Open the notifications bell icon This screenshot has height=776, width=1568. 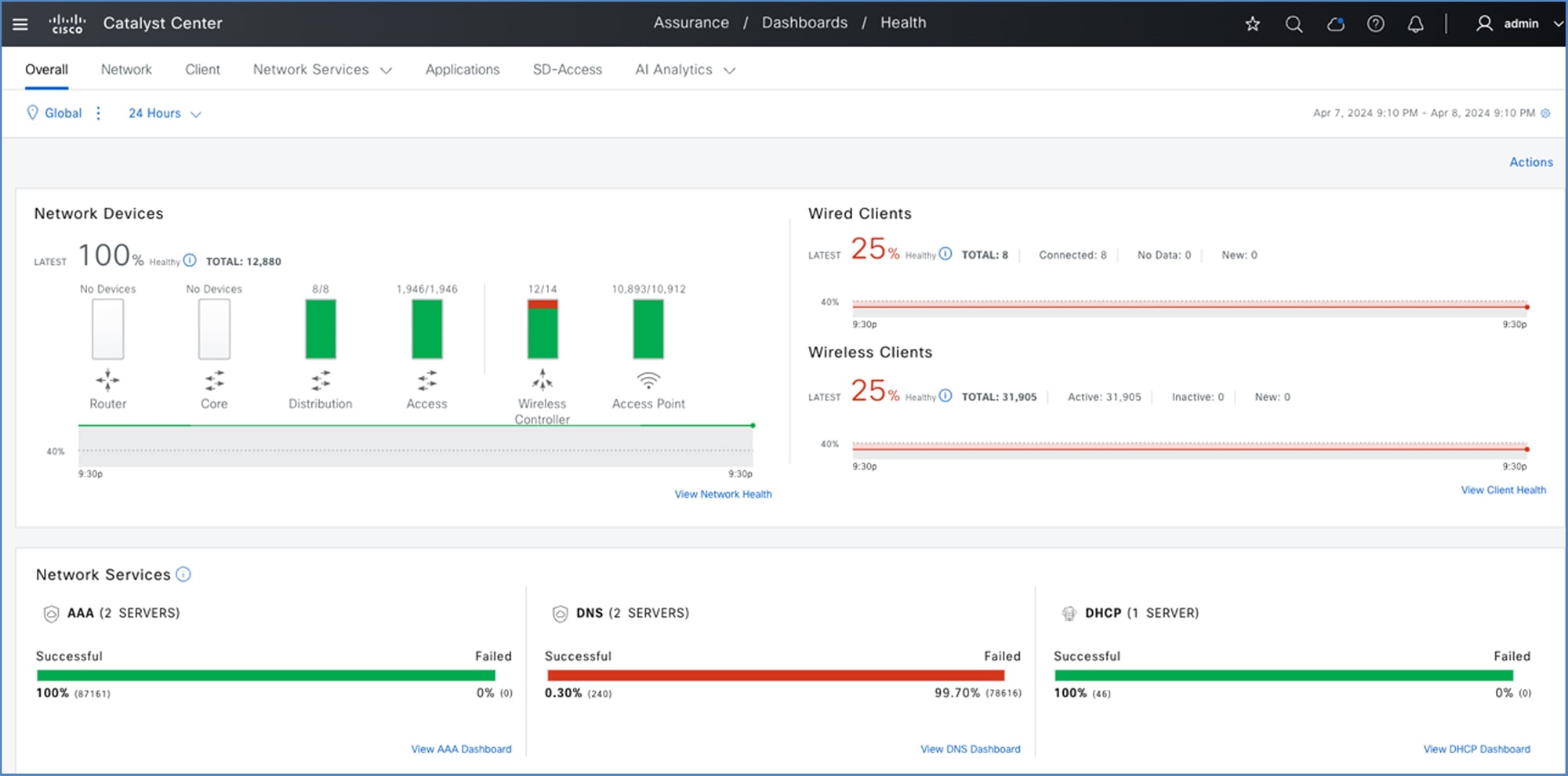click(1416, 24)
